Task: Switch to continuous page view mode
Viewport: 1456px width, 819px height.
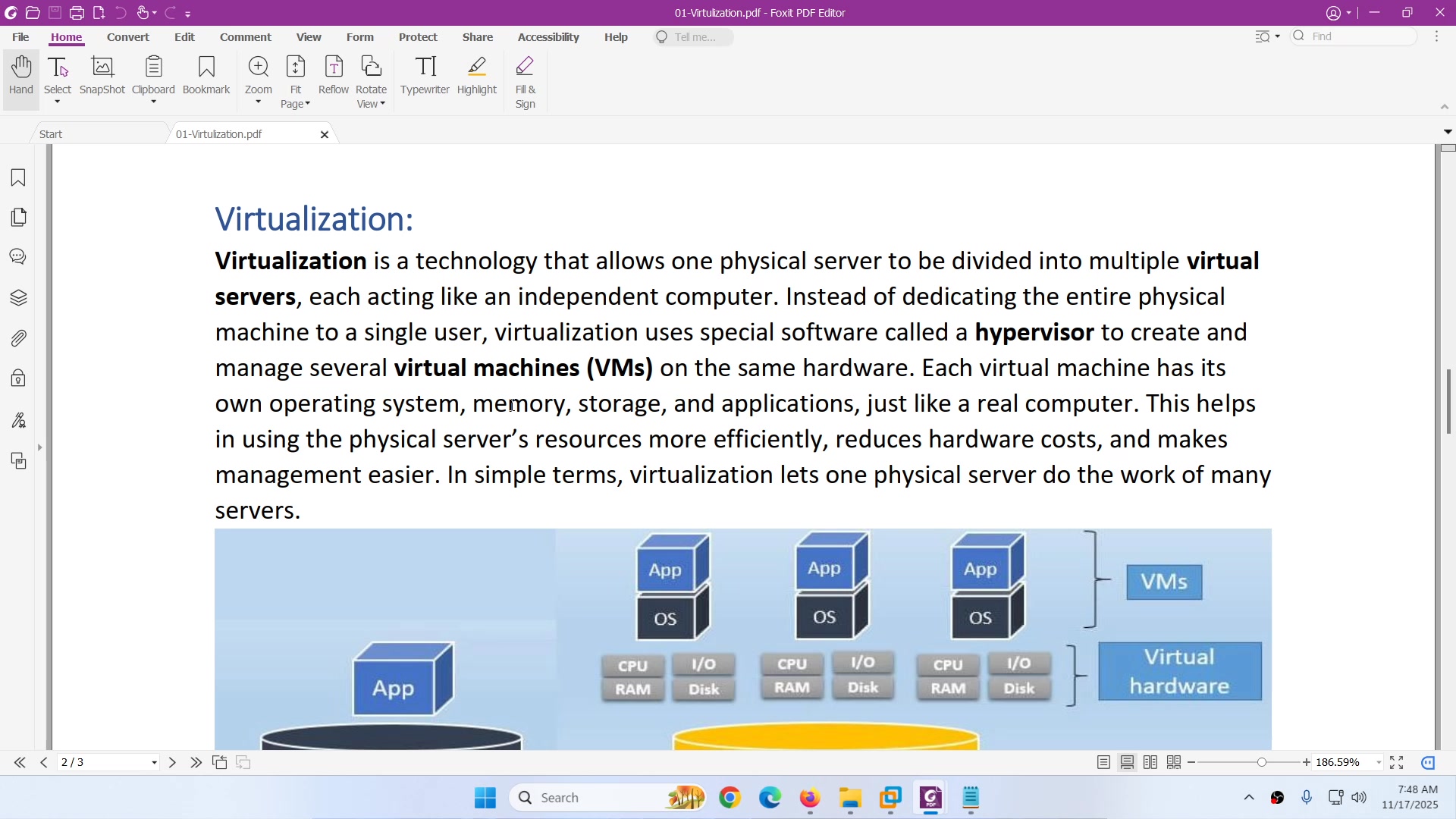Action: tap(1128, 763)
